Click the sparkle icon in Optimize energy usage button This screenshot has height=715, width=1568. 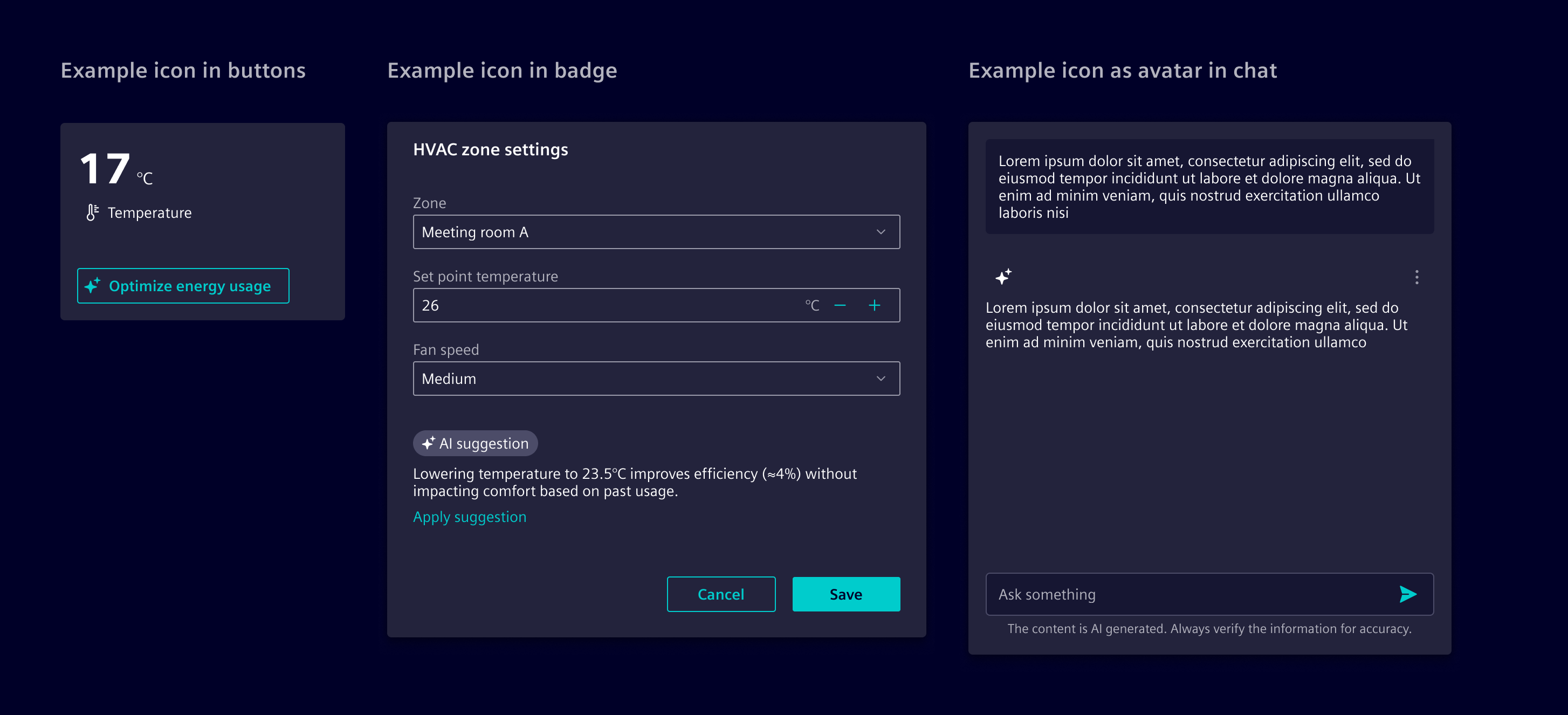(93, 285)
